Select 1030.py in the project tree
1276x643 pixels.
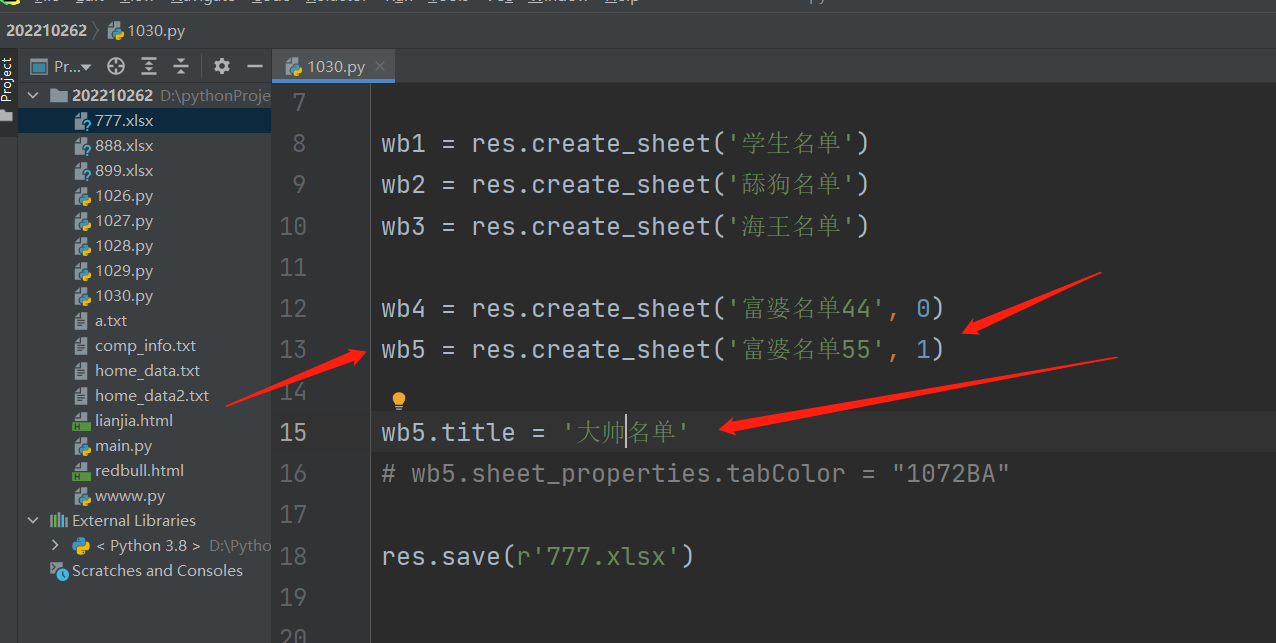124,295
